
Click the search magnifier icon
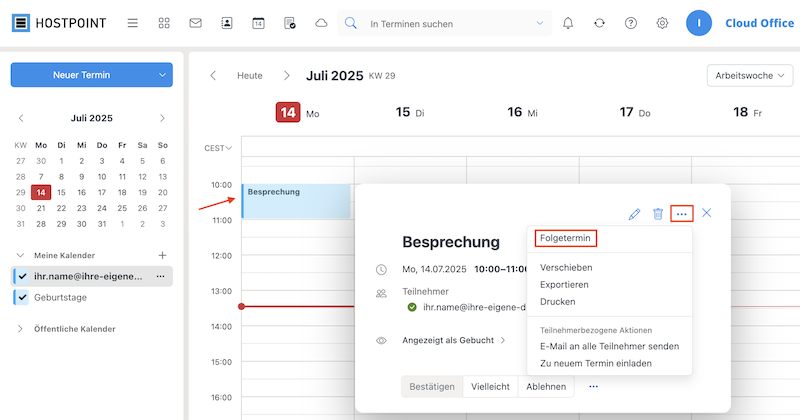coord(351,23)
